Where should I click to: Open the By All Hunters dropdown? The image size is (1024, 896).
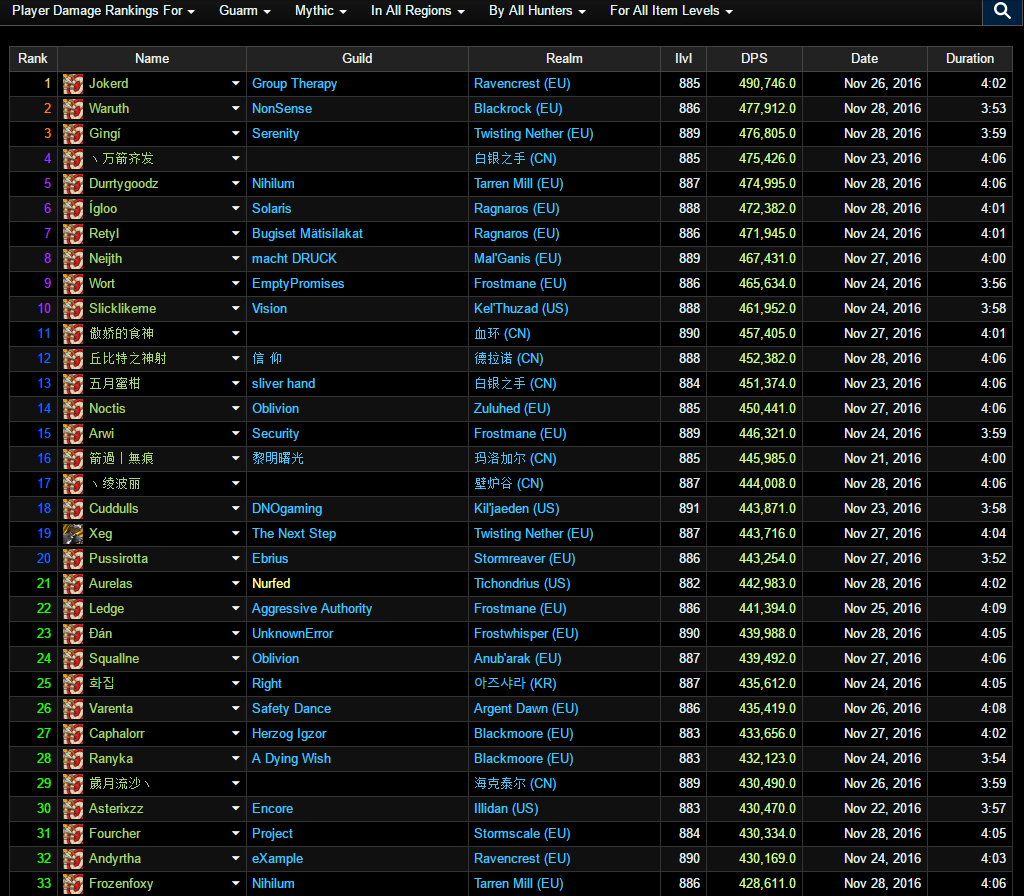pos(537,10)
